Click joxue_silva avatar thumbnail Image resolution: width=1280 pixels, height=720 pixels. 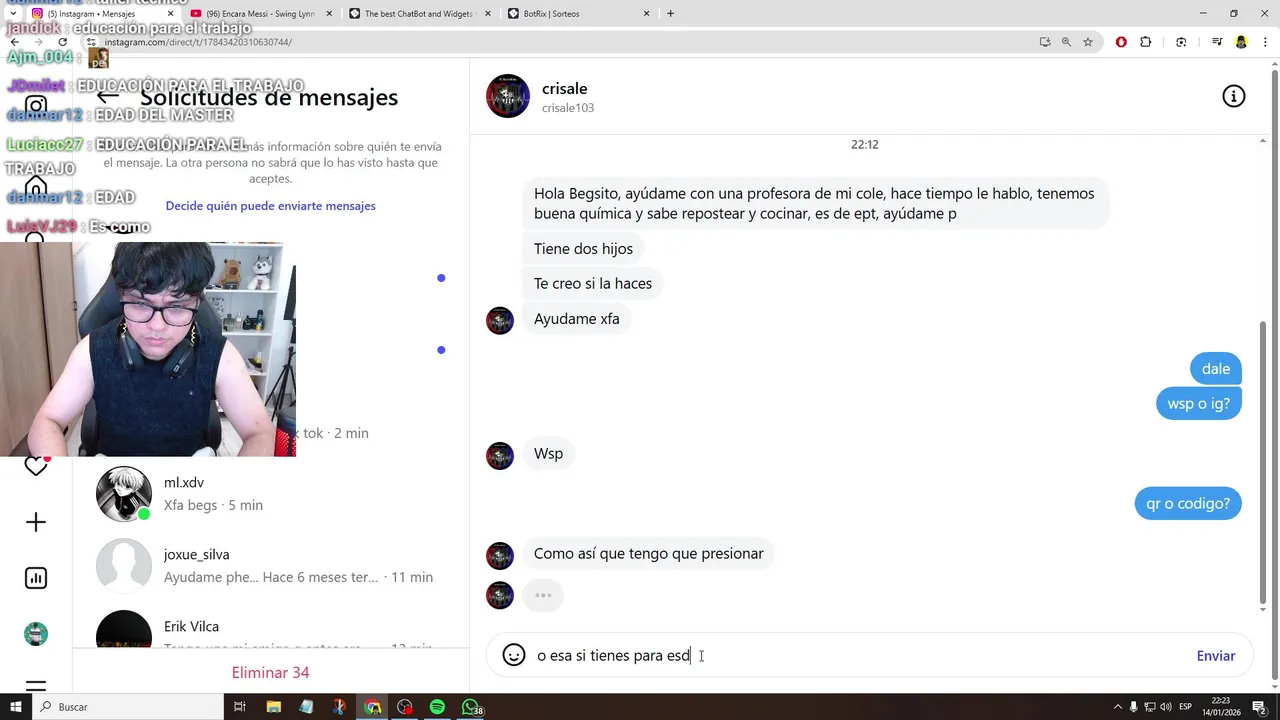[x=124, y=566]
